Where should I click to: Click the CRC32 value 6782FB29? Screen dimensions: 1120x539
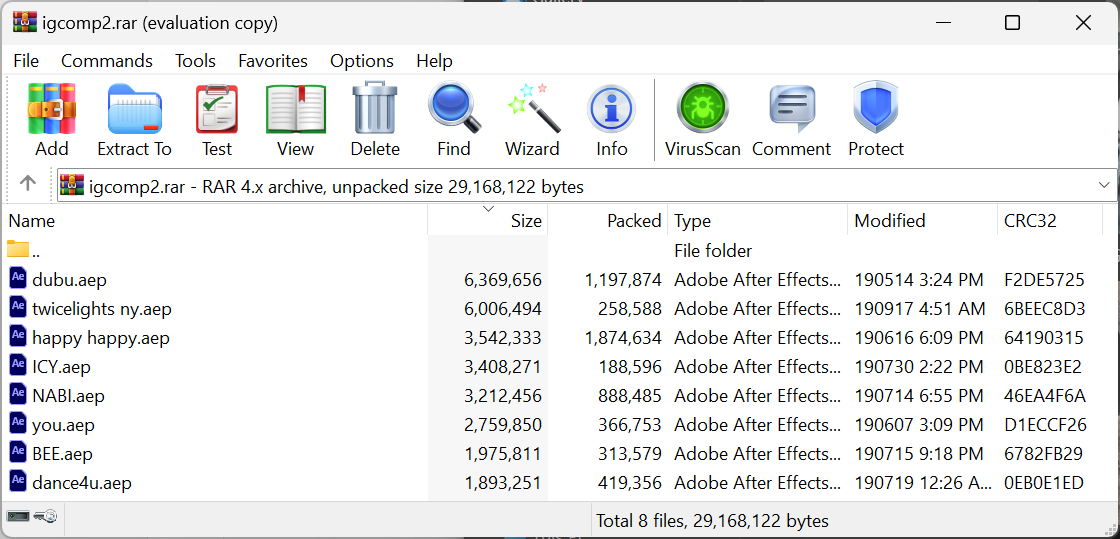tap(1043, 454)
